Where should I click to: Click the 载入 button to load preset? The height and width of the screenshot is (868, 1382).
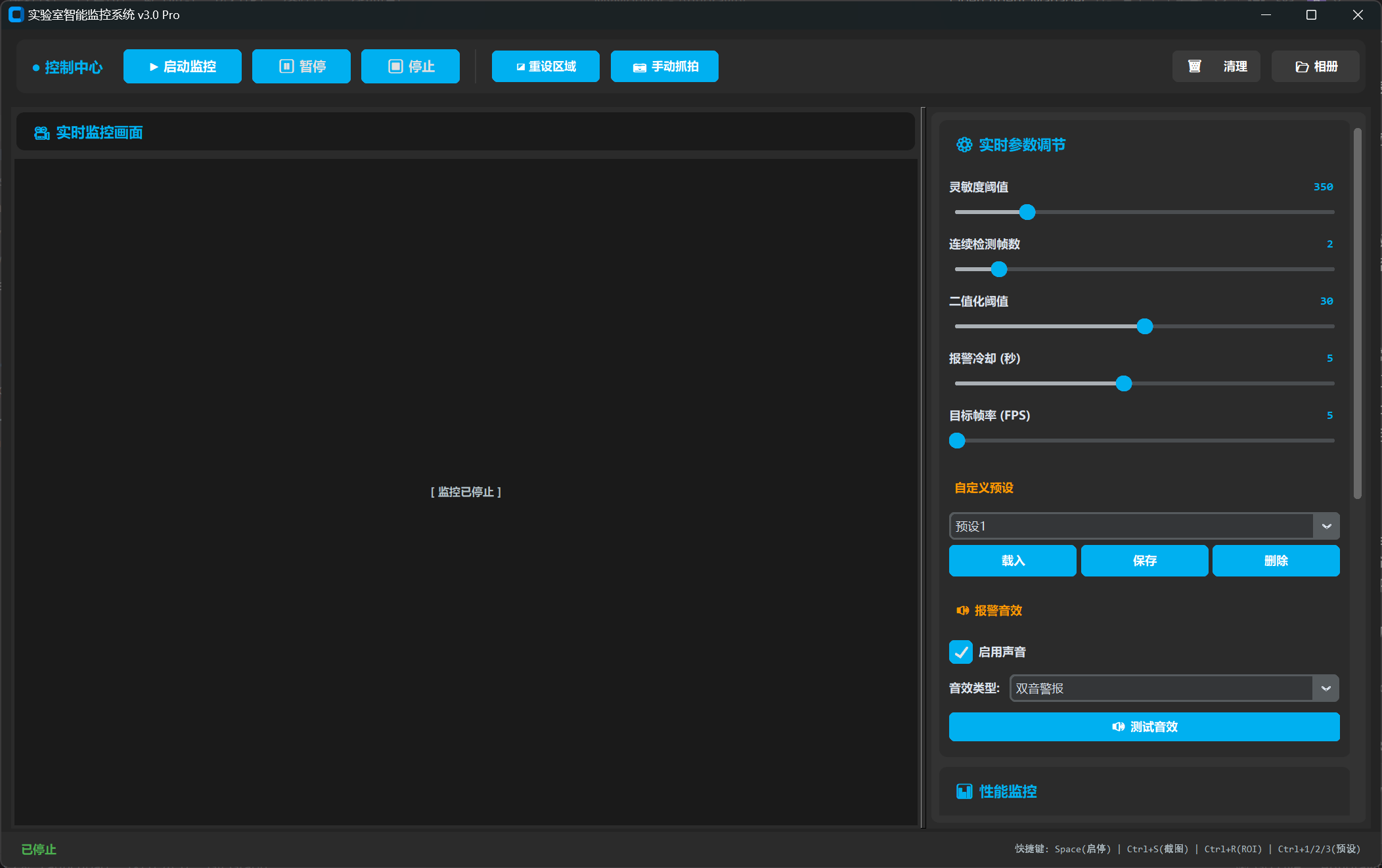point(1012,561)
